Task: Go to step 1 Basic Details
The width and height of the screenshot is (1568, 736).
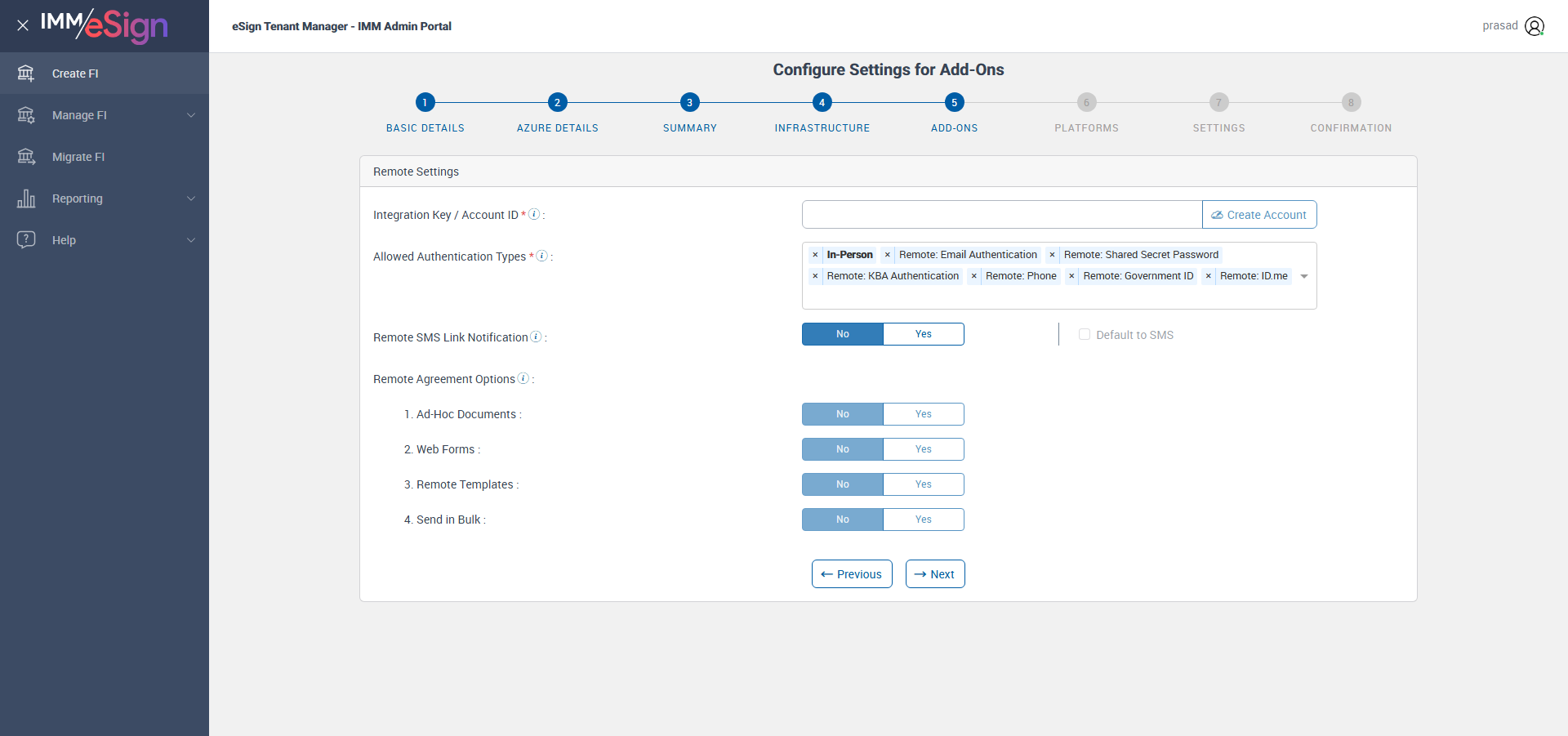Action: [425, 102]
